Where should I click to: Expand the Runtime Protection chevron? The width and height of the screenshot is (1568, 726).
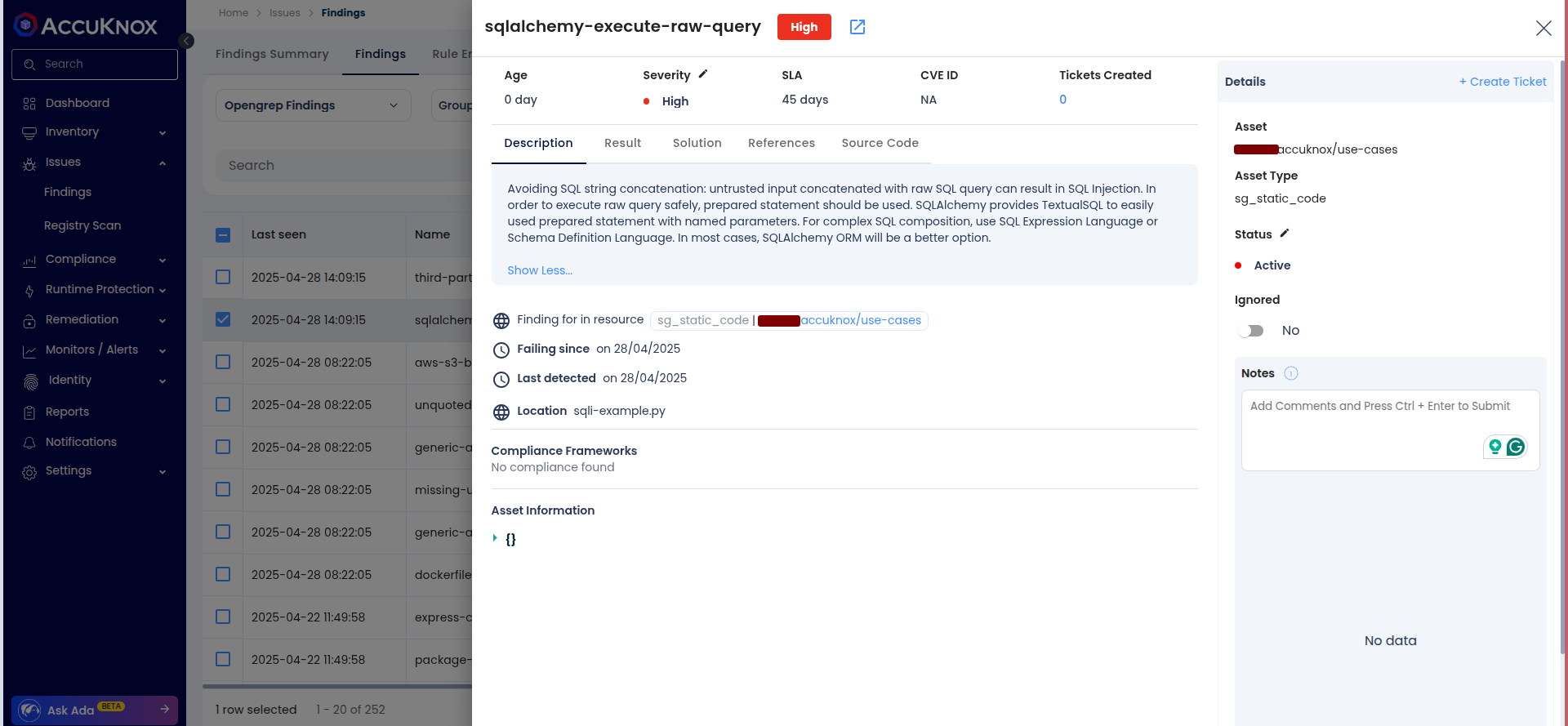tap(163, 291)
